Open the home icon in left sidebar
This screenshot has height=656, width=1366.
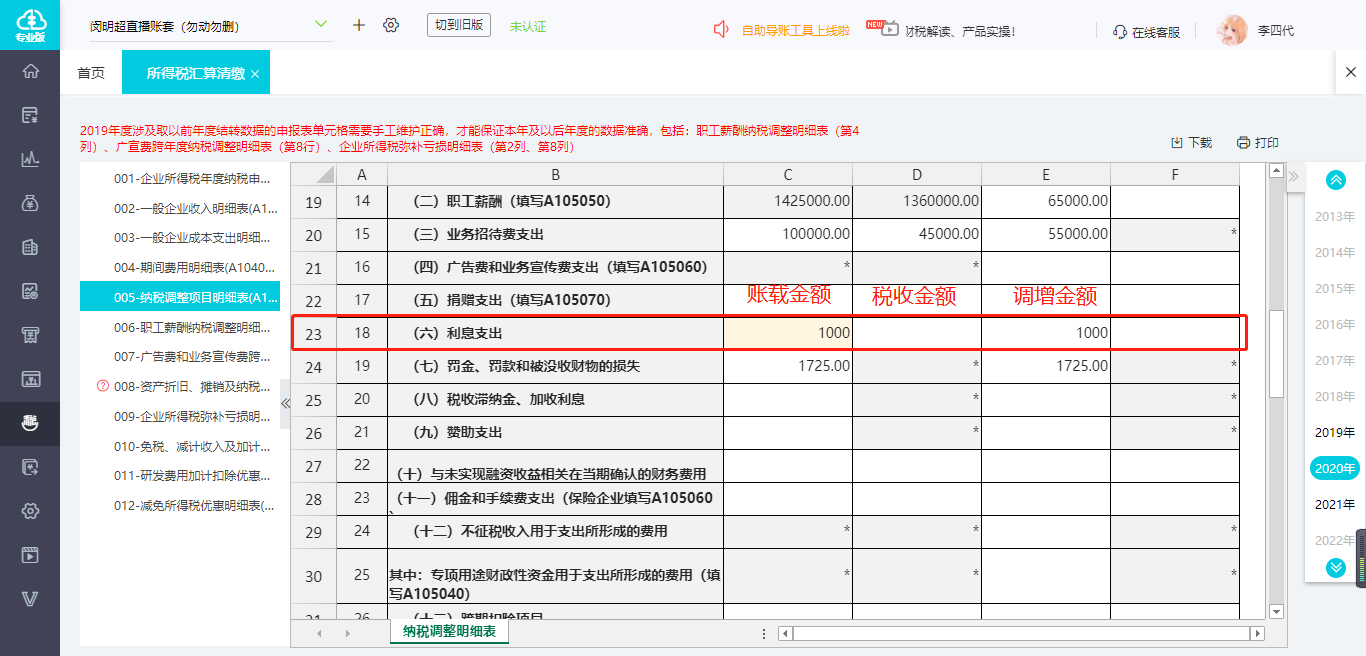point(30,71)
